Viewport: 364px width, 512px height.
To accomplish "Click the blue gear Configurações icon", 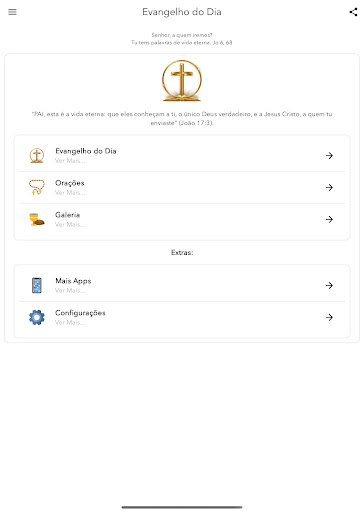I will click(37, 317).
